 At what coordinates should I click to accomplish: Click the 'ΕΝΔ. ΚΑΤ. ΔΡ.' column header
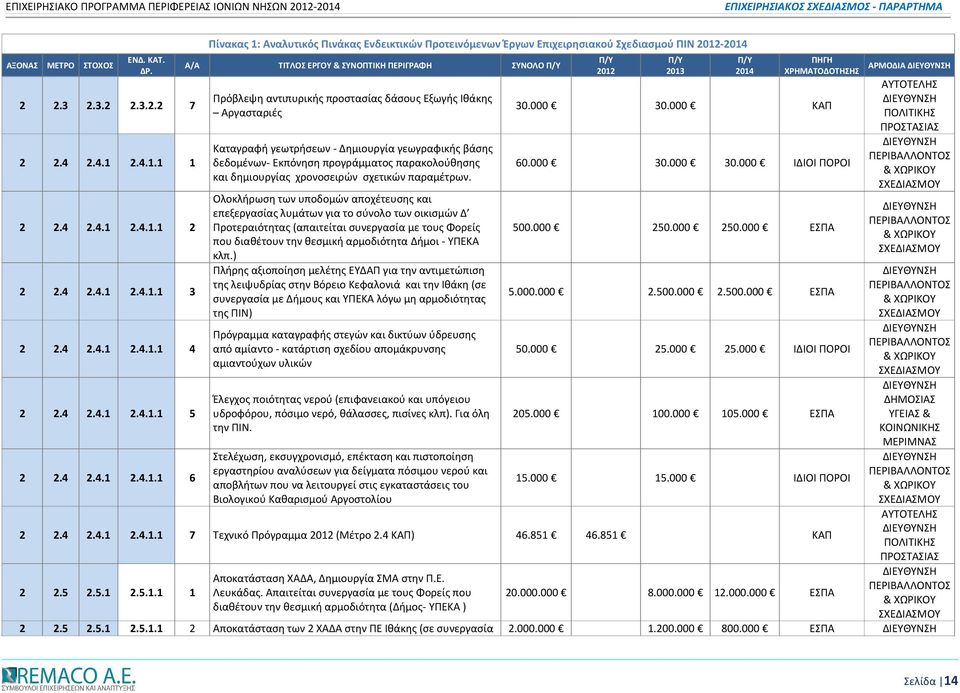(x=146, y=66)
